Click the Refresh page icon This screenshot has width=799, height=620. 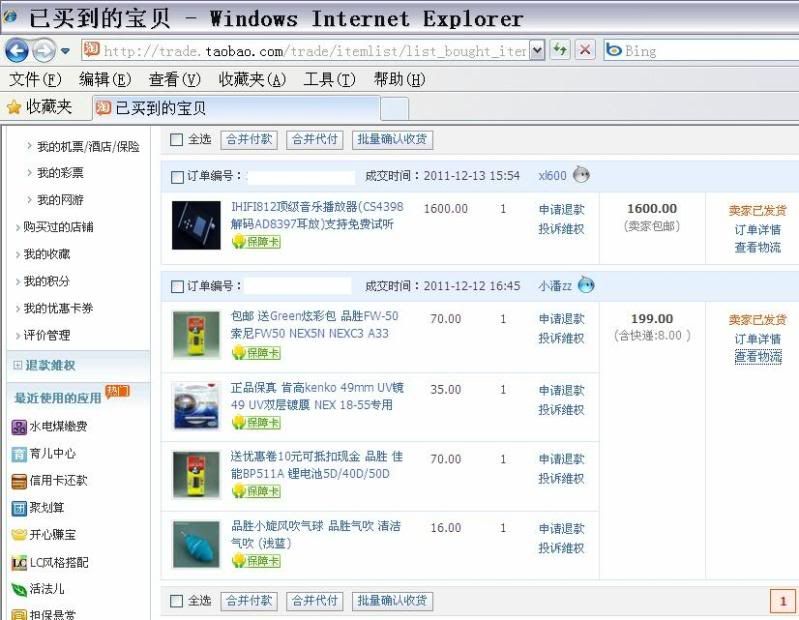(x=560, y=50)
